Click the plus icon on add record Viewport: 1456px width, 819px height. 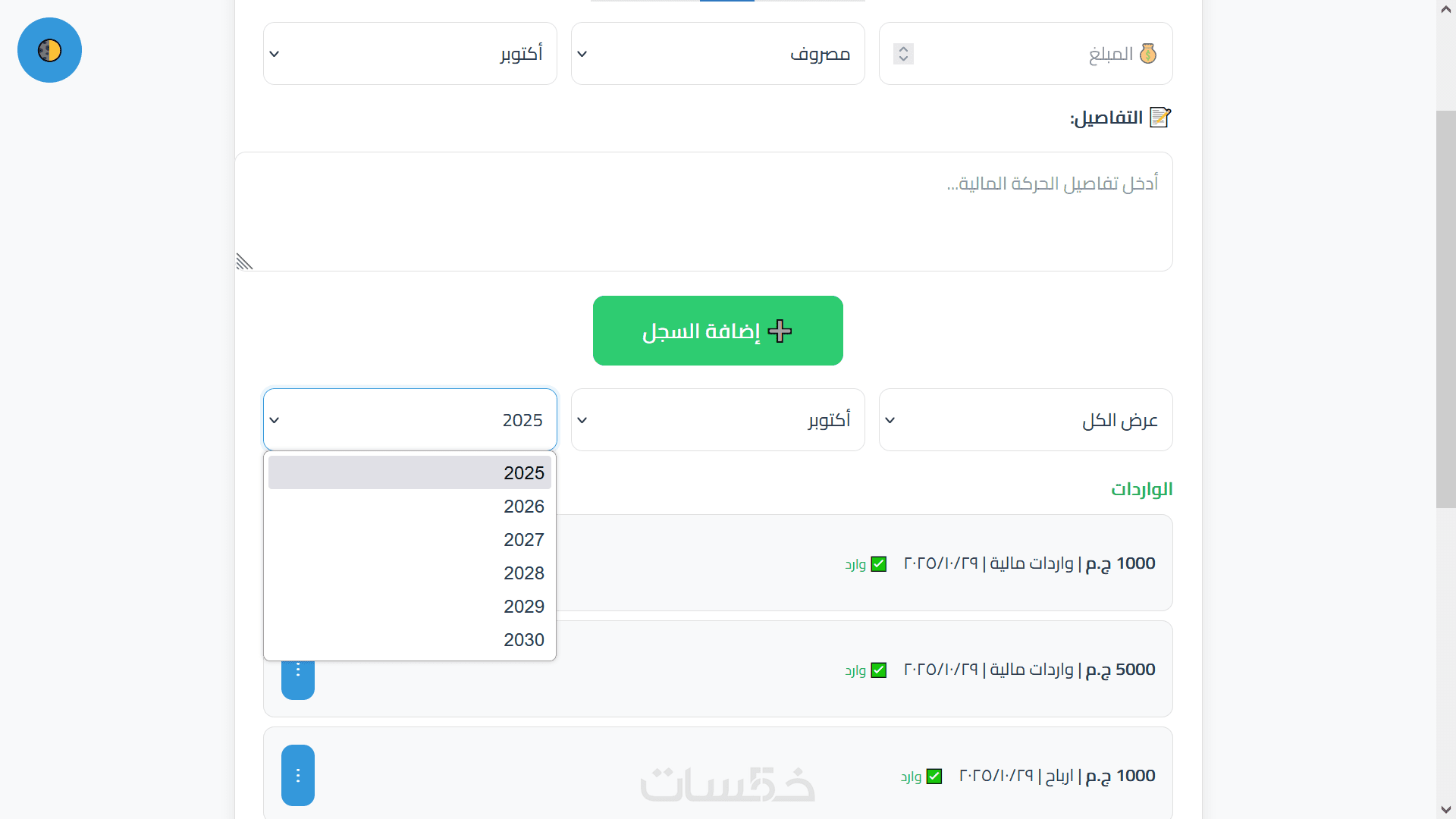pos(780,331)
